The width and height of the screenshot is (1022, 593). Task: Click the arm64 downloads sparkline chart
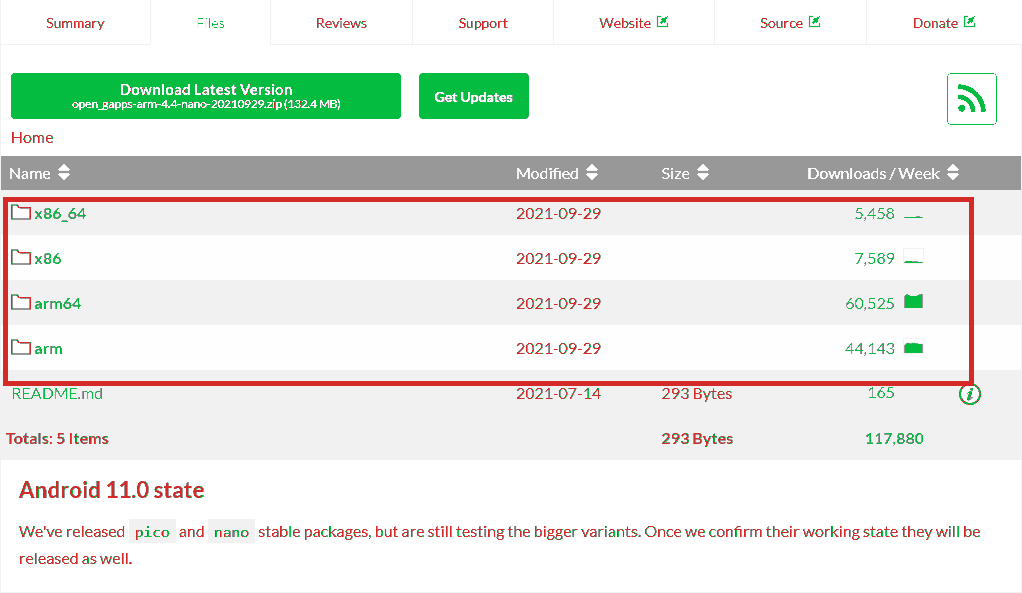click(913, 301)
